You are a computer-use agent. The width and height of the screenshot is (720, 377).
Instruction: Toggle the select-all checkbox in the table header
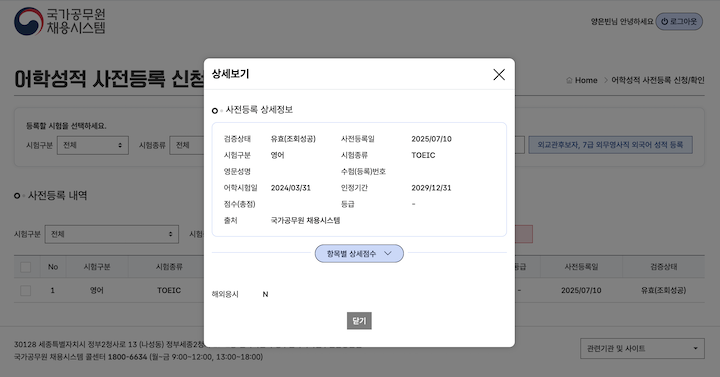click(26, 267)
